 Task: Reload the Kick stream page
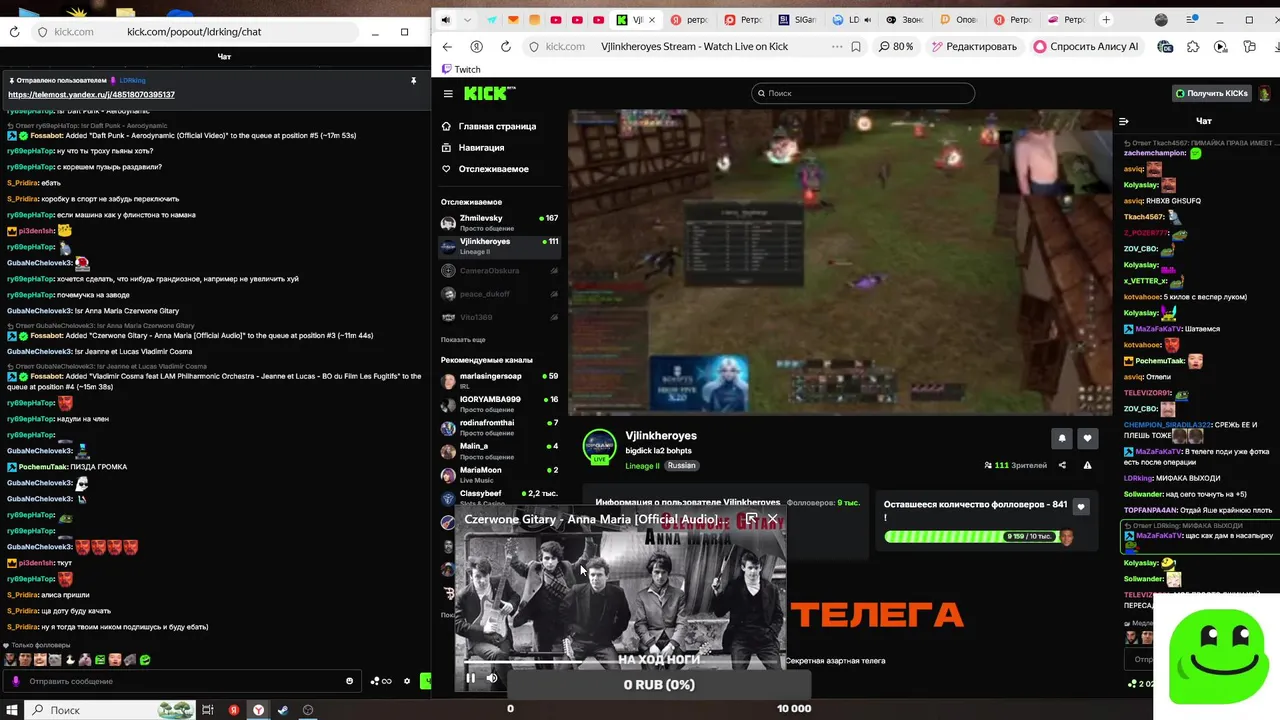[x=506, y=46]
